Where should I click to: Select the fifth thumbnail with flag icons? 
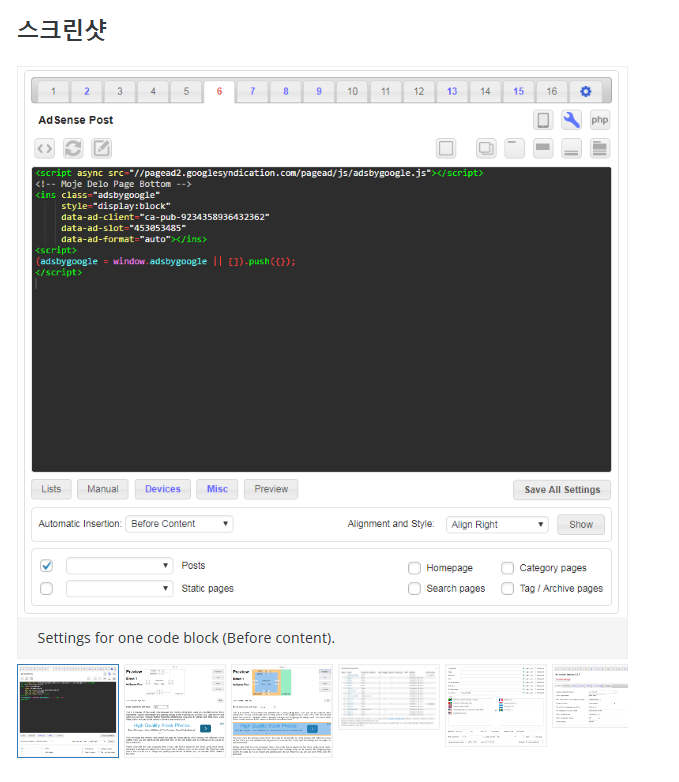(496, 705)
